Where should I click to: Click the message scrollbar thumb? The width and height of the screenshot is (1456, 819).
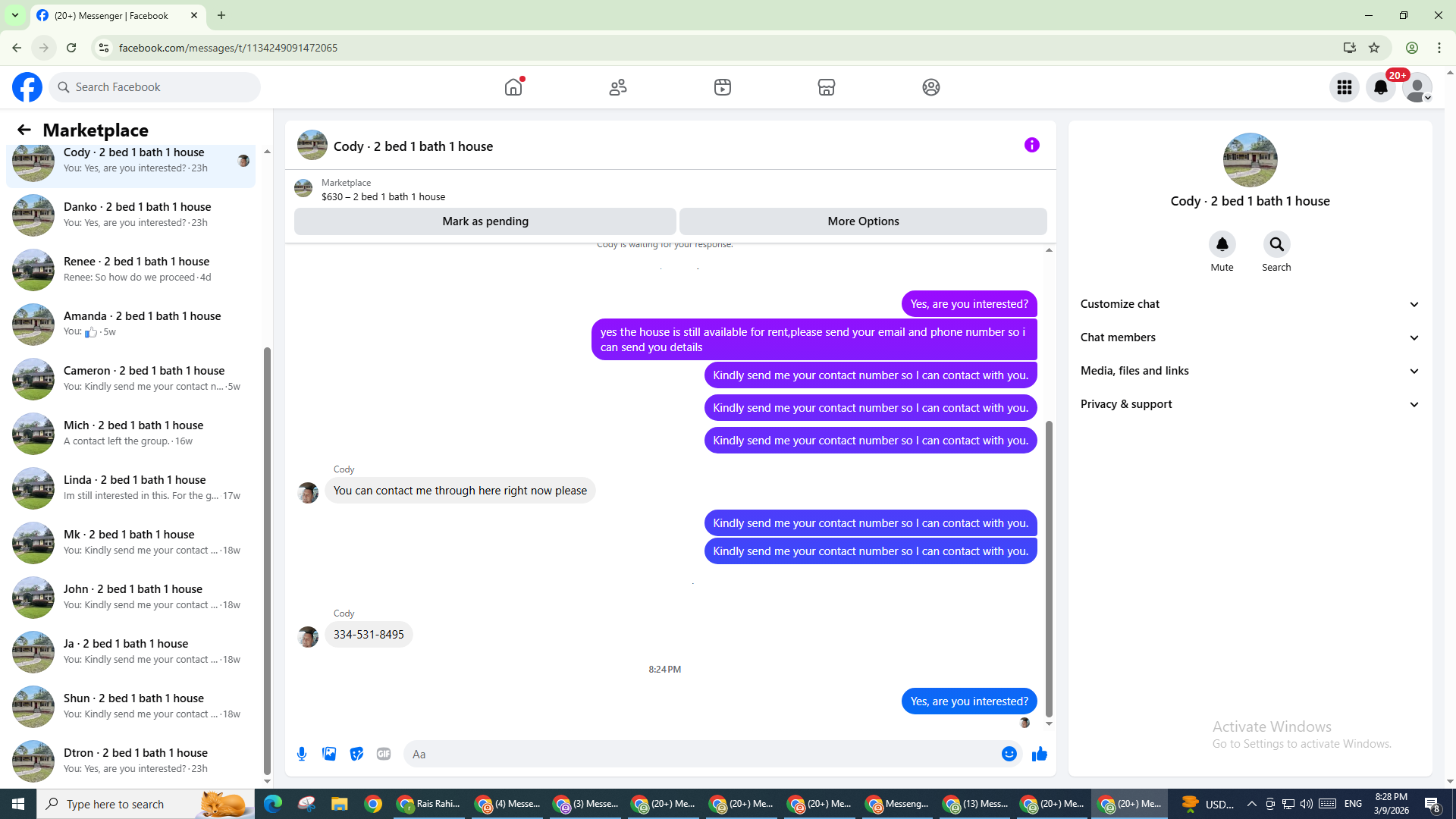(x=1049, y=569)
